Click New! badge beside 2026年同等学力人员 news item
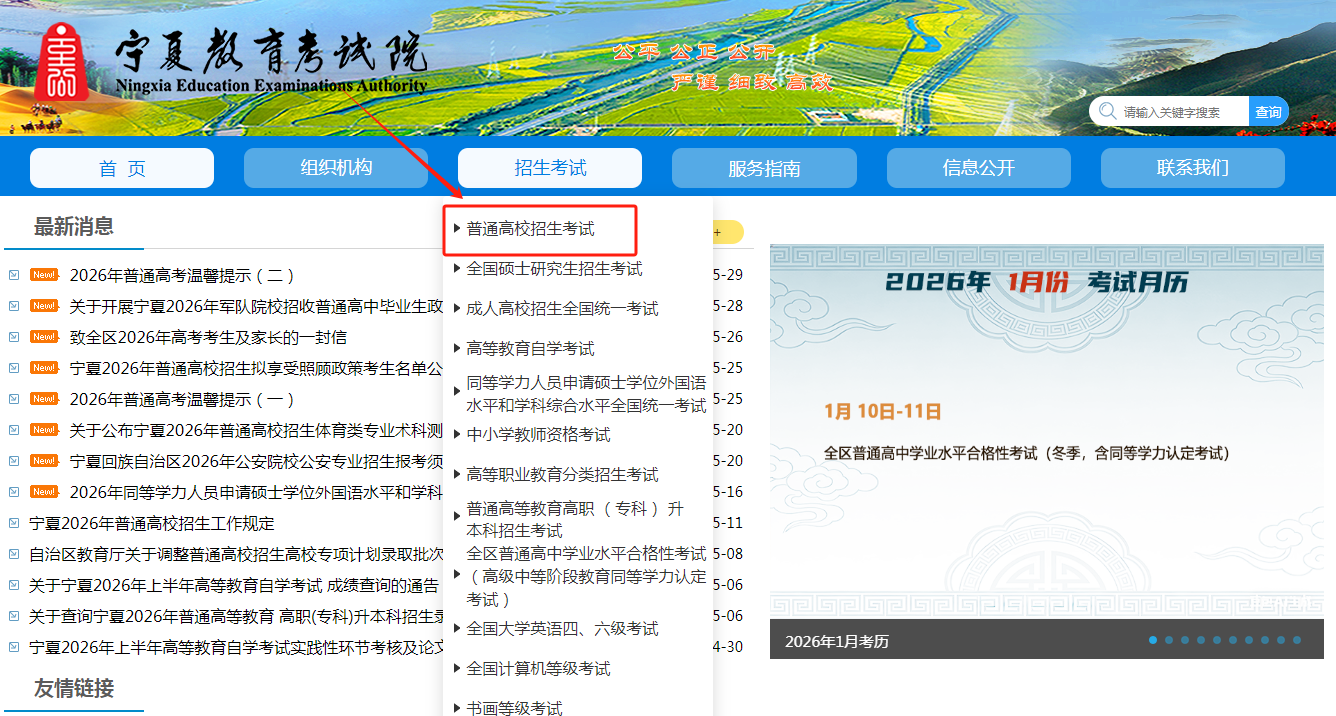Image resolution: width=1336 pixels, height=716 pixels. 44,492
